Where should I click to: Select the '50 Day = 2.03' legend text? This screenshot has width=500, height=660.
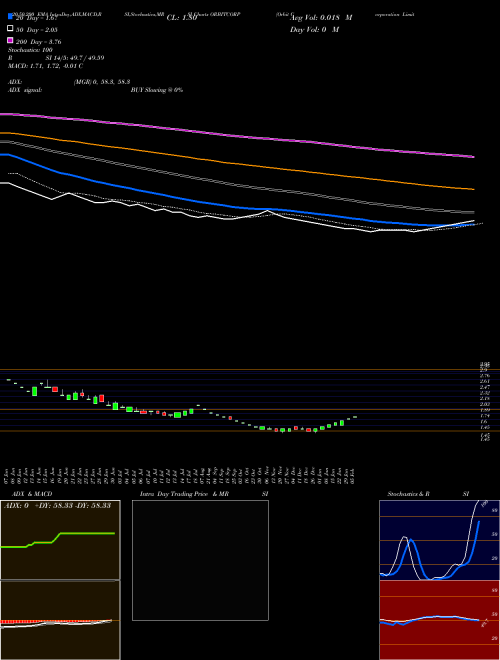coord(37,30)
